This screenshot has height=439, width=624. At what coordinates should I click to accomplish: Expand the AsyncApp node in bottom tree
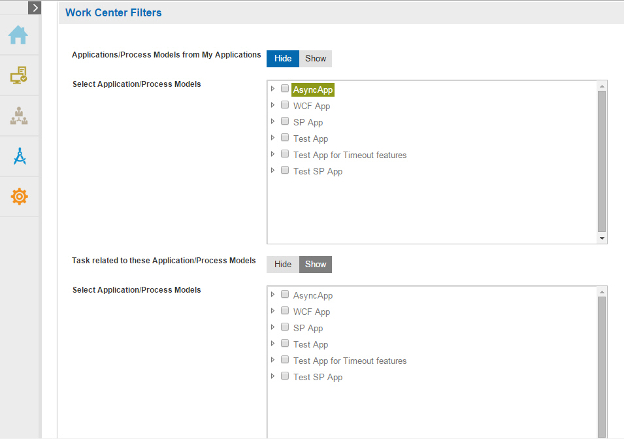tap(273, 295)
